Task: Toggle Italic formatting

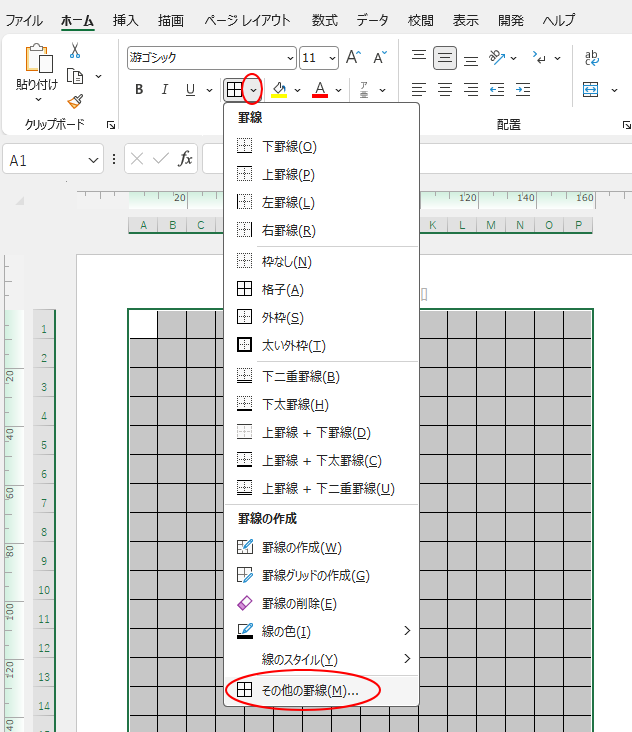Action: [x=164, y=90]
